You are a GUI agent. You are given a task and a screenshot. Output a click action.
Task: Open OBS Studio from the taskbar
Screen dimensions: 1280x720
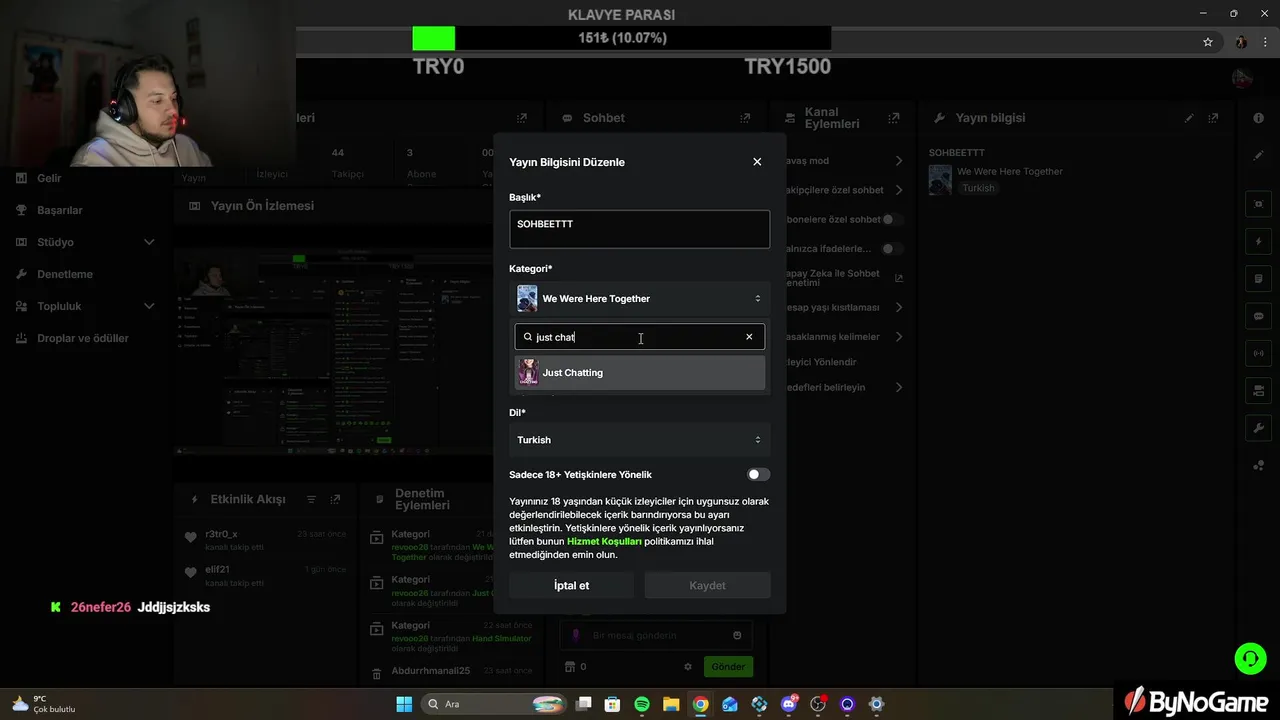[x=818, y=704]
